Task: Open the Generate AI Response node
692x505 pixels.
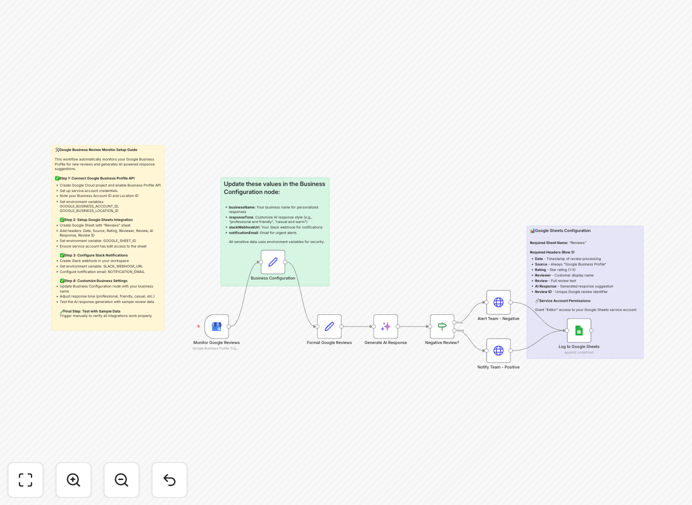Action: (x=386, y=327)
